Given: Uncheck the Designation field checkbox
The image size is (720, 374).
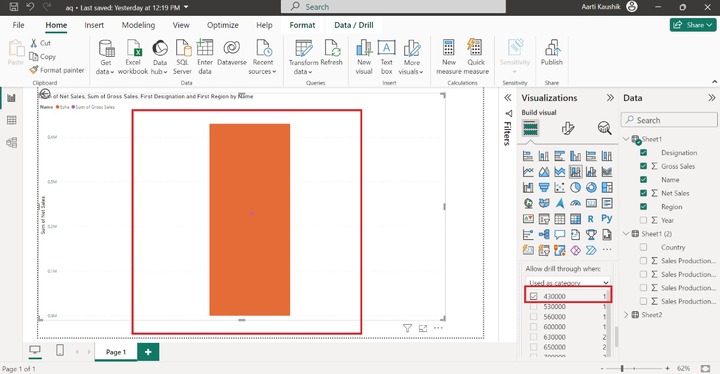Looking at the screenshot, I should [643, 153].
